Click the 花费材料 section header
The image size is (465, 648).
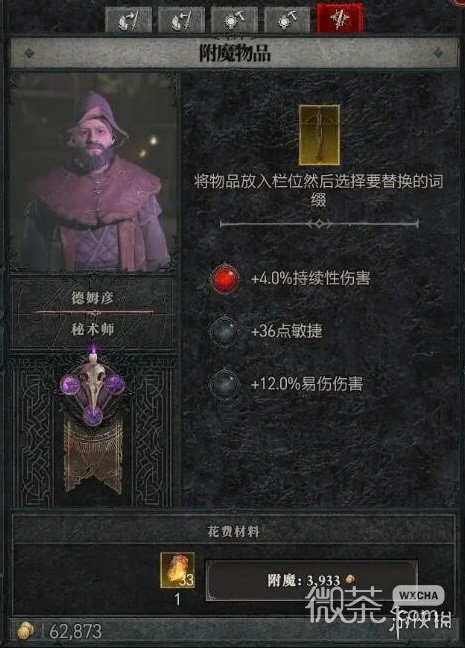(234, 531)
